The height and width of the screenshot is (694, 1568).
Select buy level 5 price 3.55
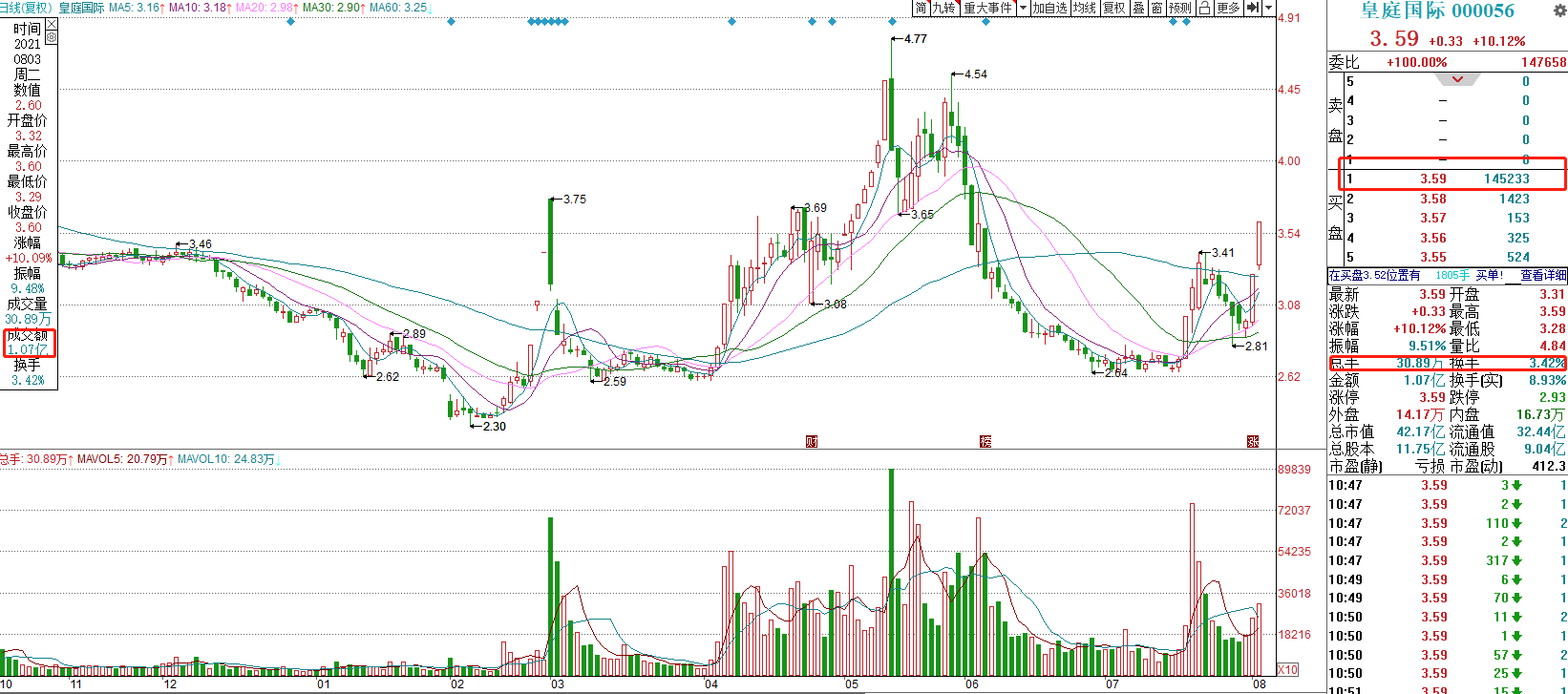1432,257
